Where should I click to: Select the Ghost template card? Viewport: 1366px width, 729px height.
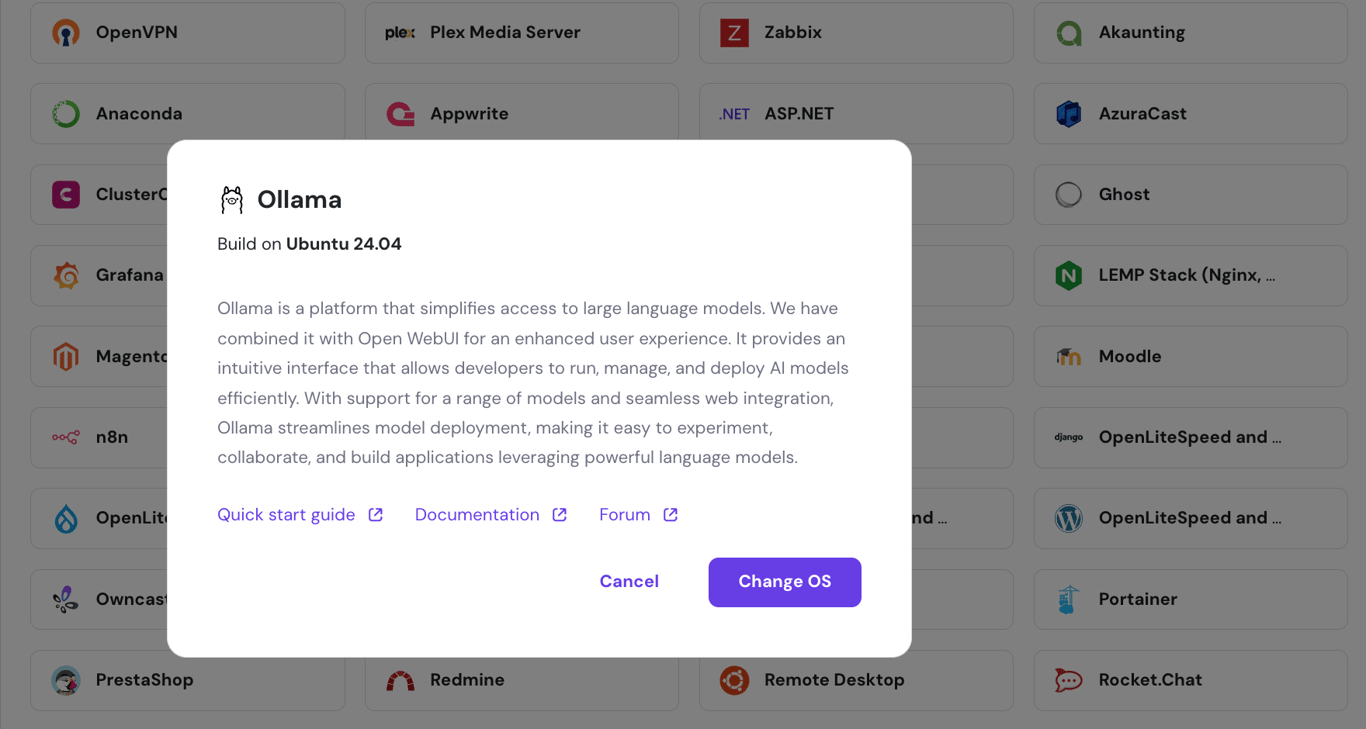pyautogui.click(x=1190, y=194)
